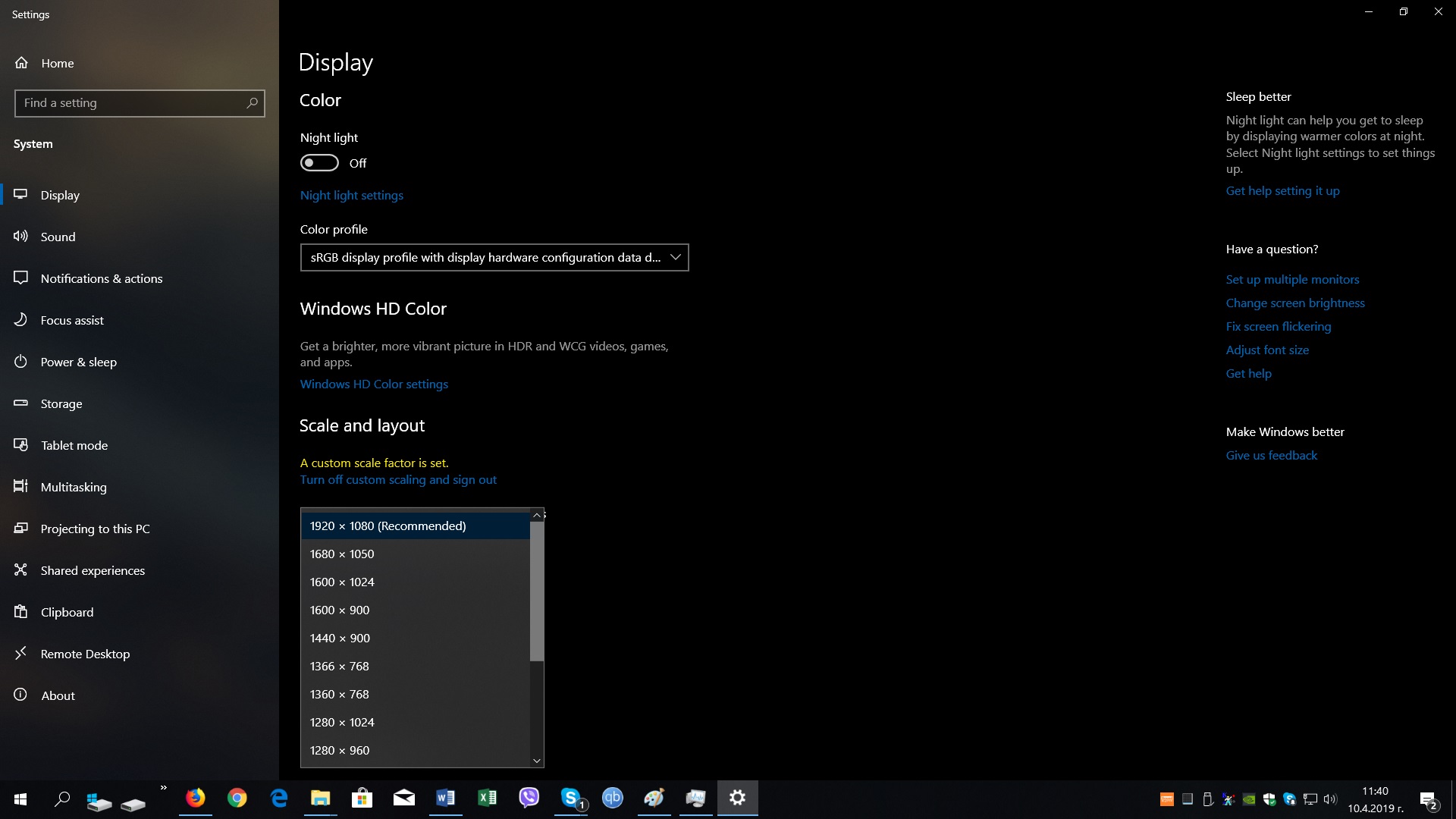Open Tablet mode settings
Image resolution: width=1456 pixels, height=819 pixels.
pyautogui.click(x=74, y=445)
